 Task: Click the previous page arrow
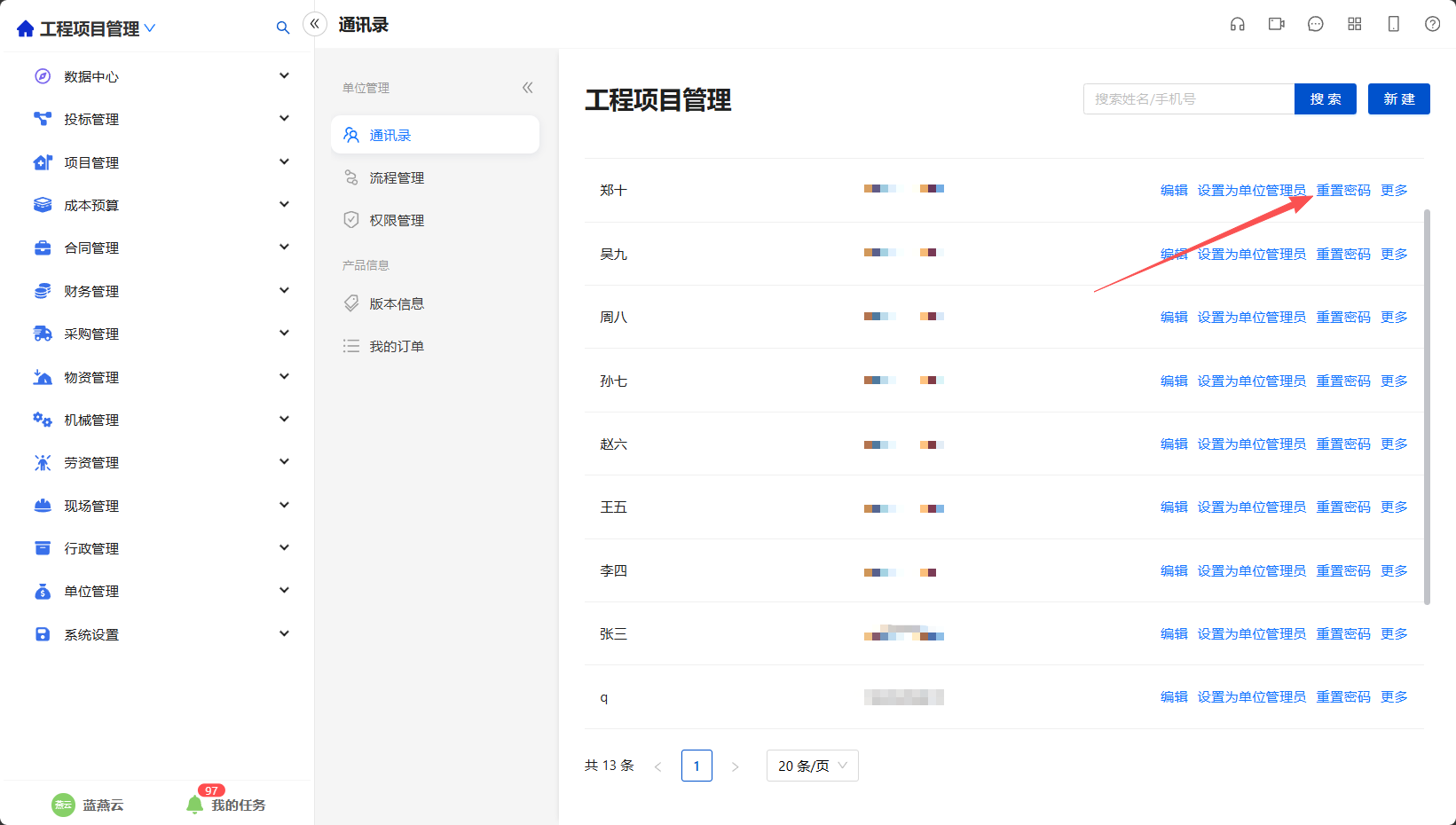click(x=657, y=766)
